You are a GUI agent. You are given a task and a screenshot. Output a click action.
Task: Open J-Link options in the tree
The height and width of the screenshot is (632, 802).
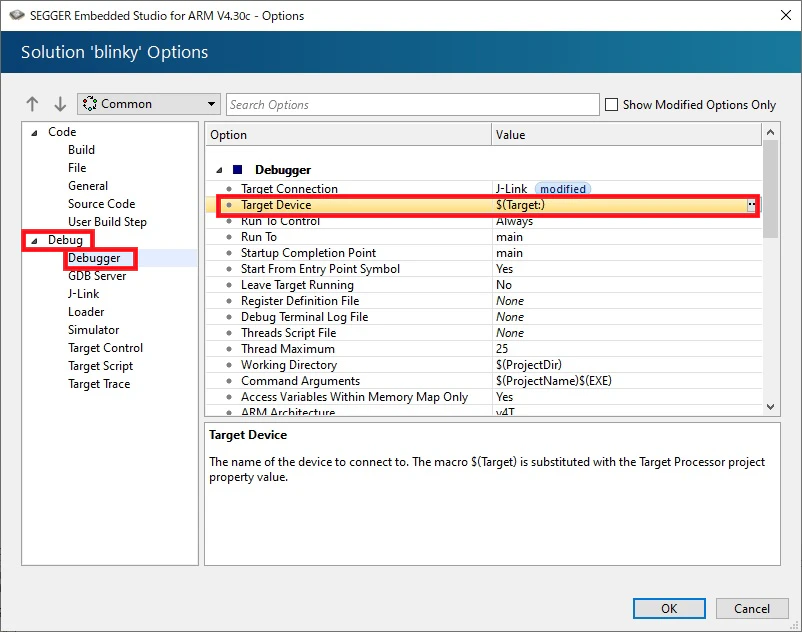click(x=84, y=294)
